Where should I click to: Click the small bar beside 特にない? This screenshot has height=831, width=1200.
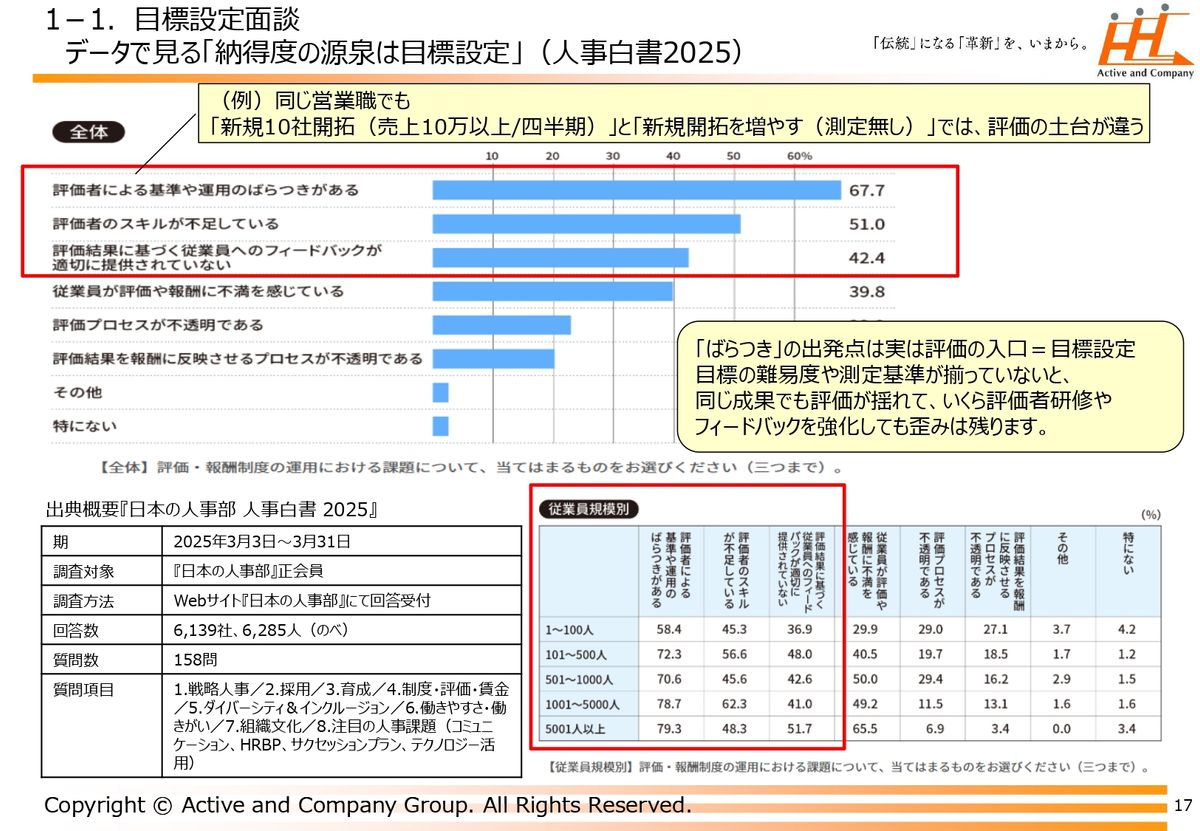click(x=441, y=426)
